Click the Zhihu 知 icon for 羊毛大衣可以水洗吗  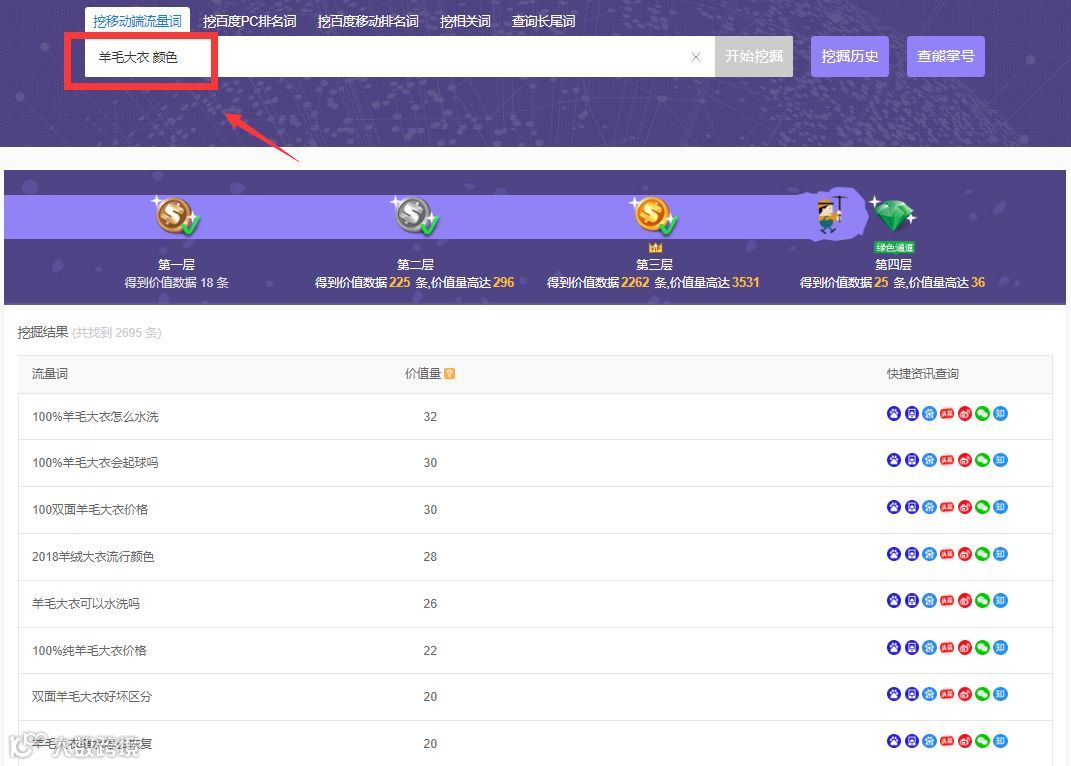(x=999, y=600)
